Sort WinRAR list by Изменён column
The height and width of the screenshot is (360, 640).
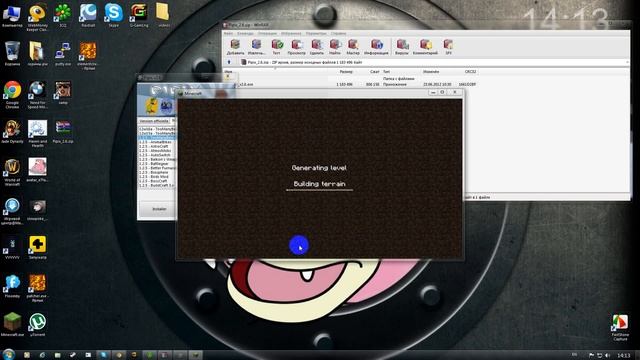click(x=431, y=72)
